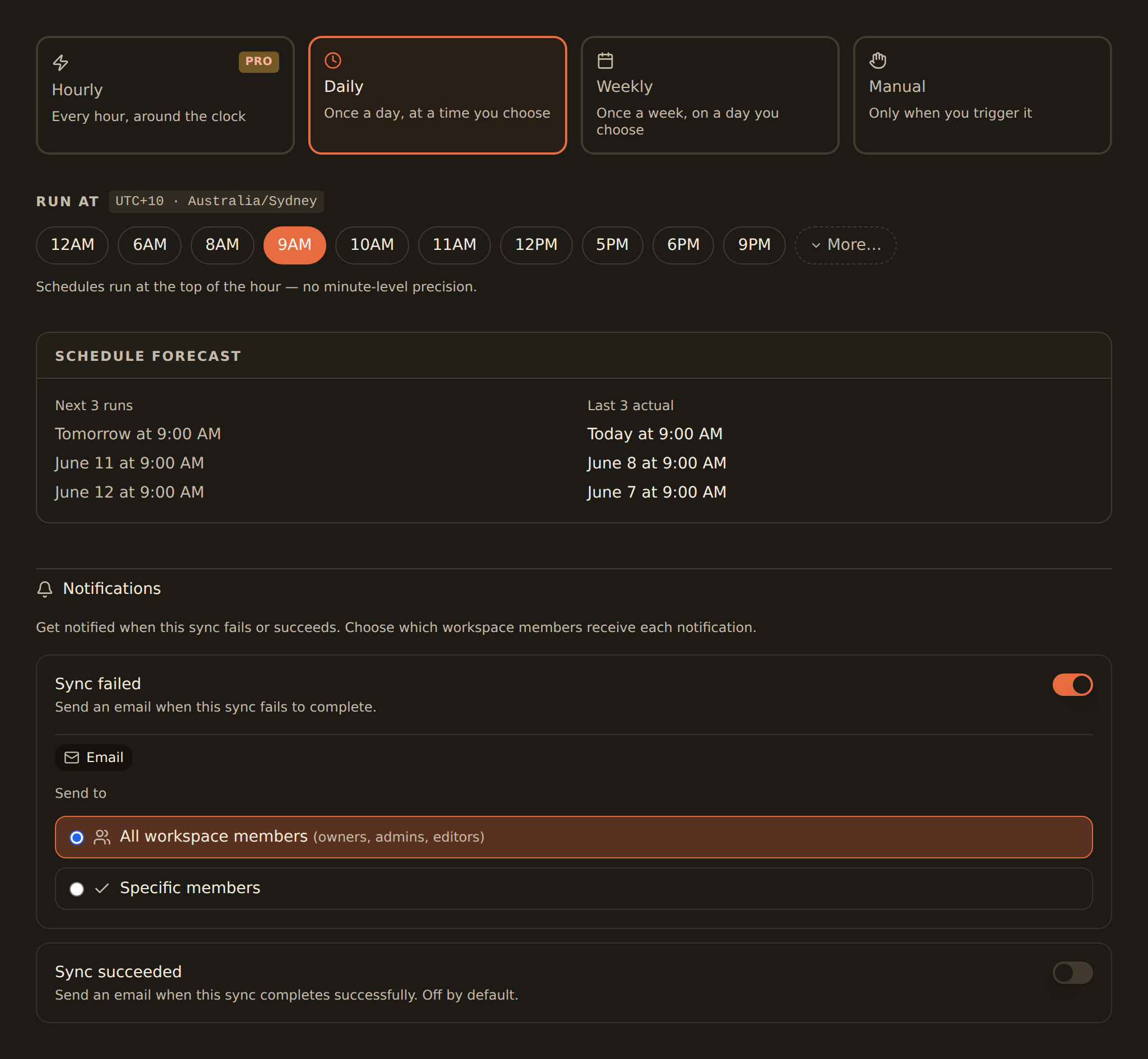The width and height of the screenshot is (1148, 1059).
Task: Set run time to 5PM
Action: [x=612, y=245]
